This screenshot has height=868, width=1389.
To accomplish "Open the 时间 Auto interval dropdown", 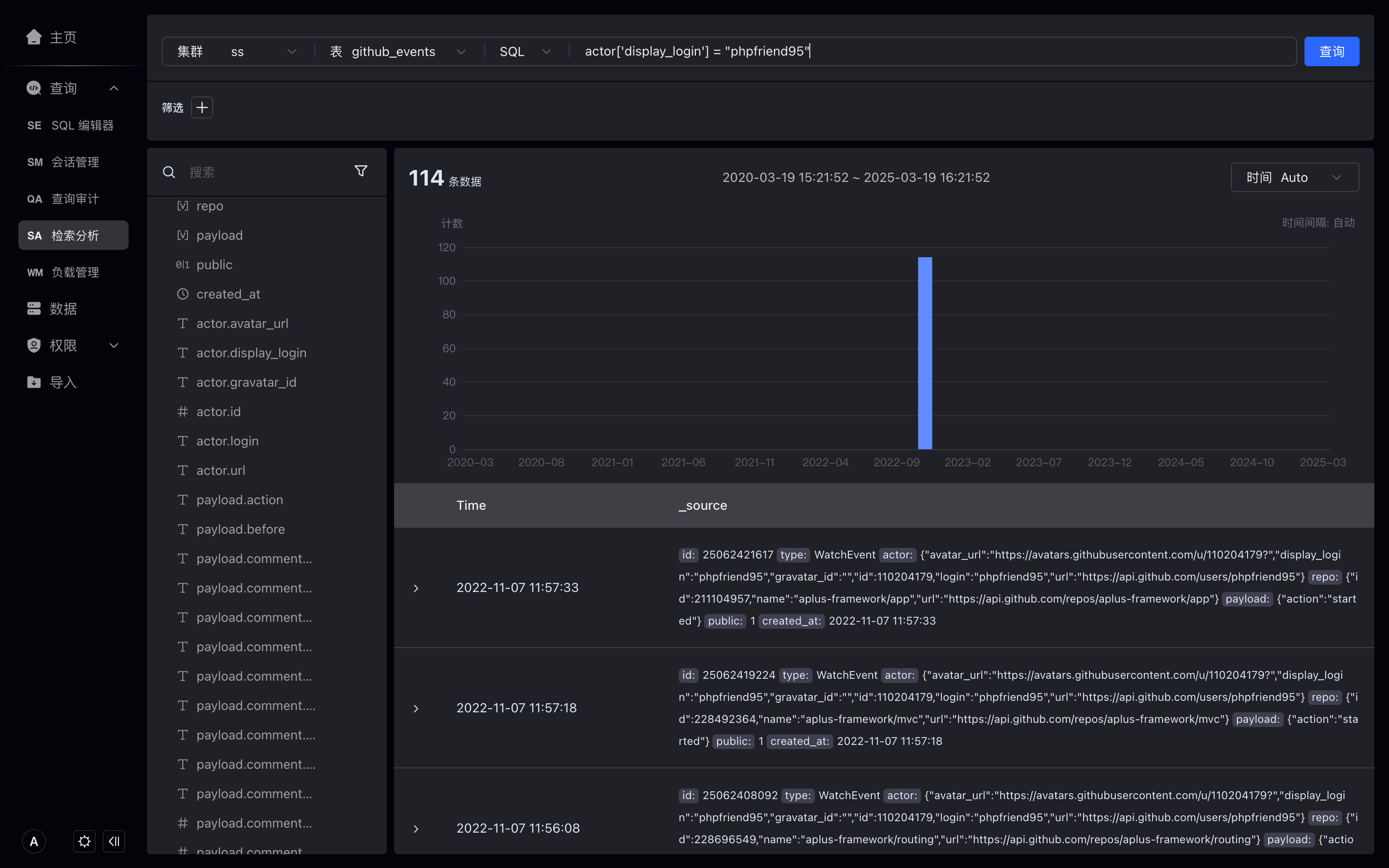I will pos(1295,177).
